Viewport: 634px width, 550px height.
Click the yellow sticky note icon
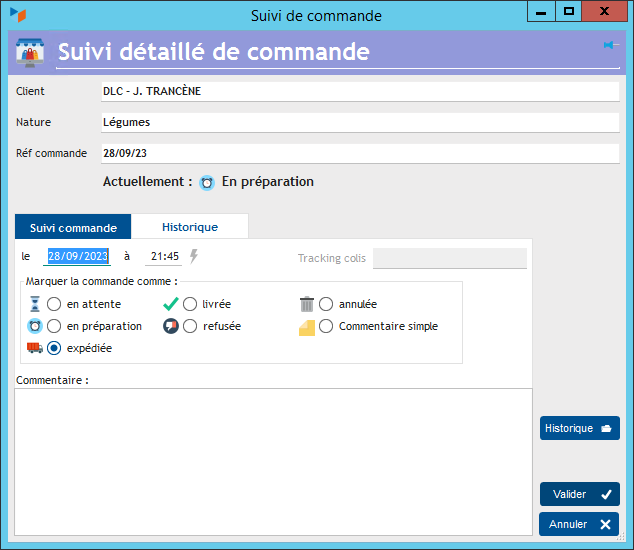(x=307, y=326)
